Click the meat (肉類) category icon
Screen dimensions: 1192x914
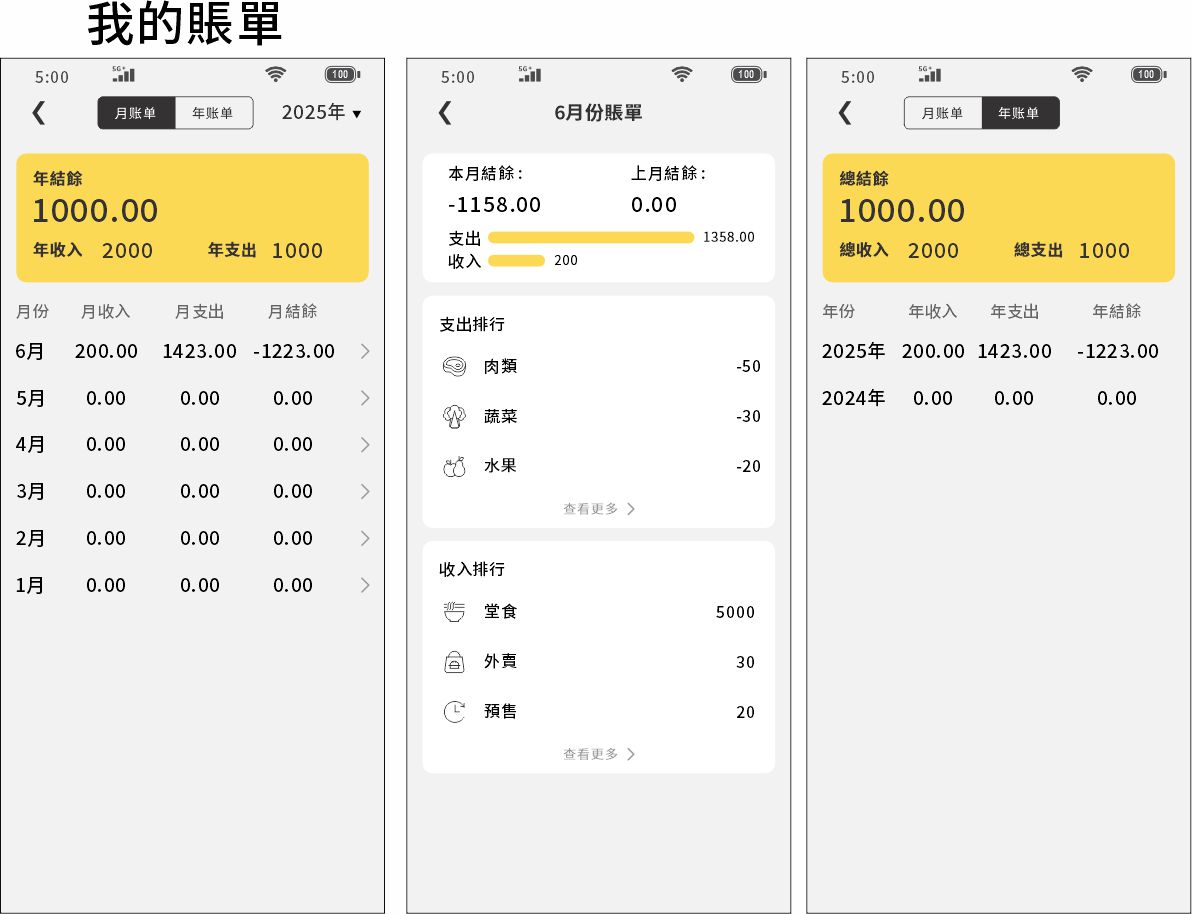454,366
